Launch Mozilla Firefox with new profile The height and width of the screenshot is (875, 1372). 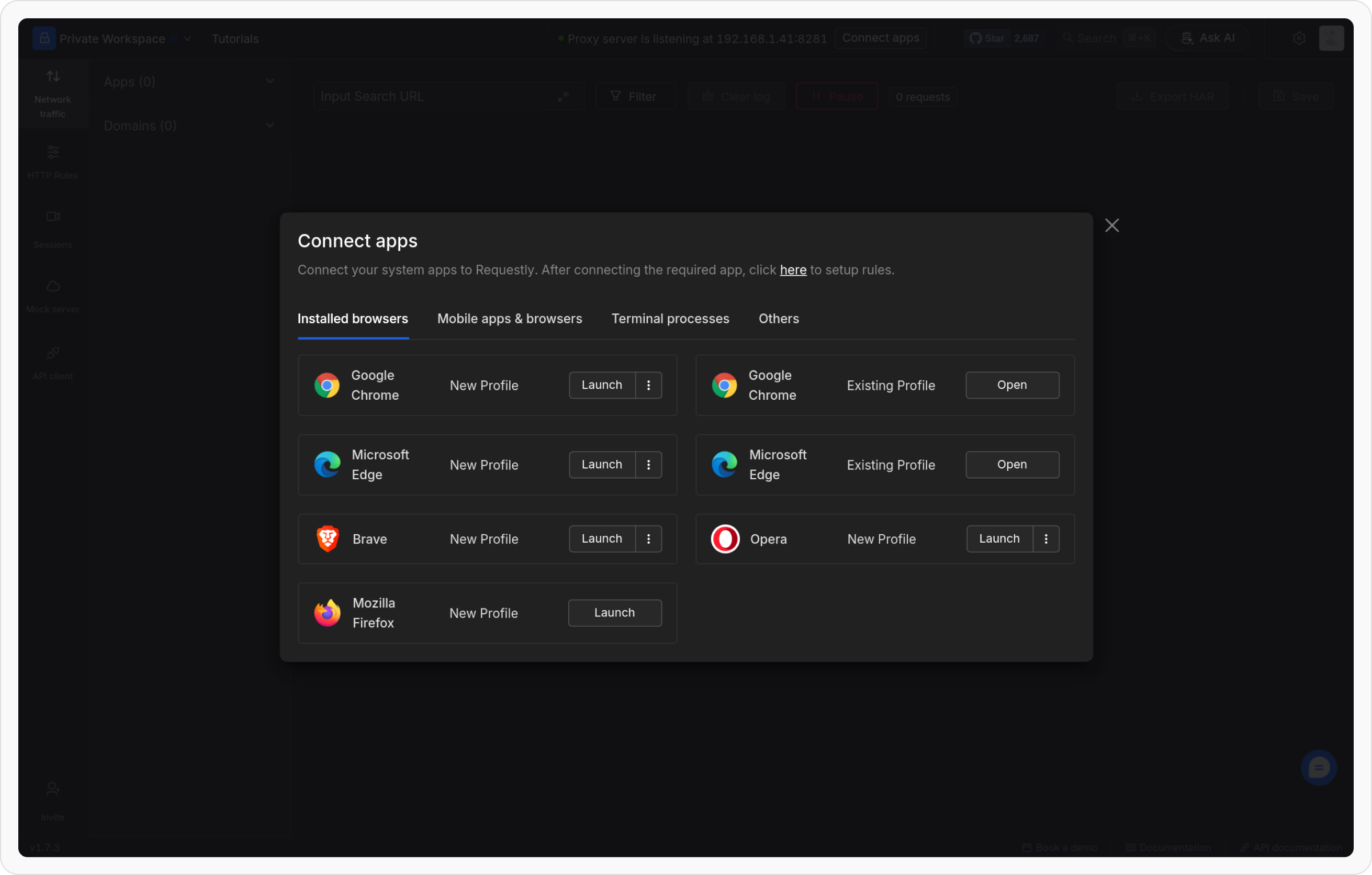(615, 613)
